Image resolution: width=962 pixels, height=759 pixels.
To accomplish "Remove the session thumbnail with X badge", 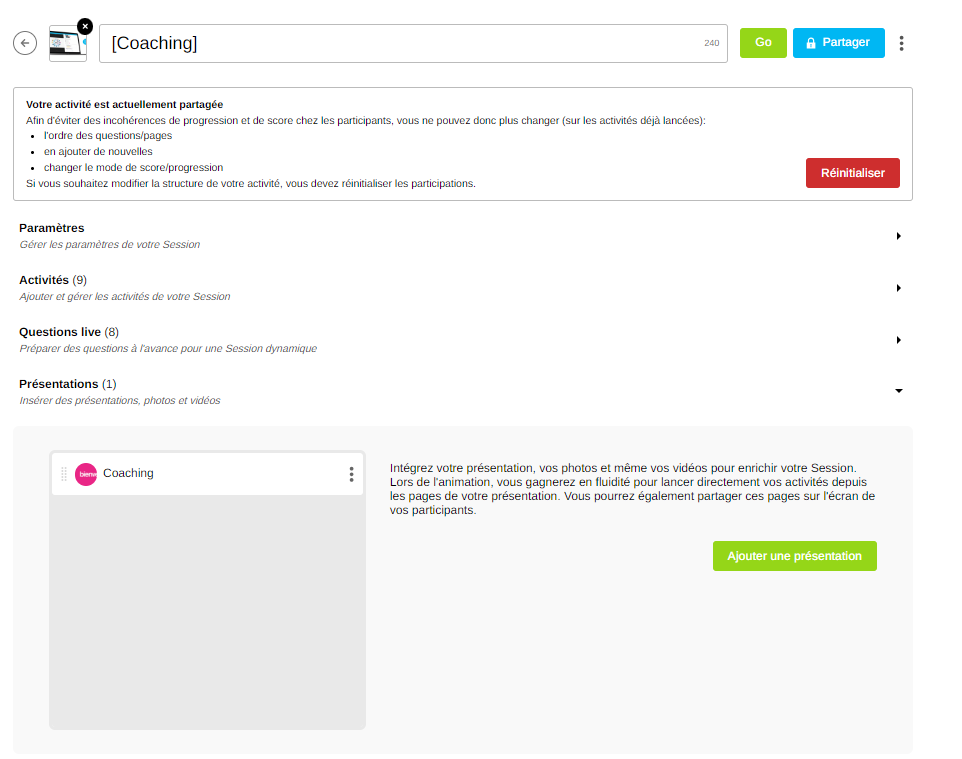I will point(85,26).
